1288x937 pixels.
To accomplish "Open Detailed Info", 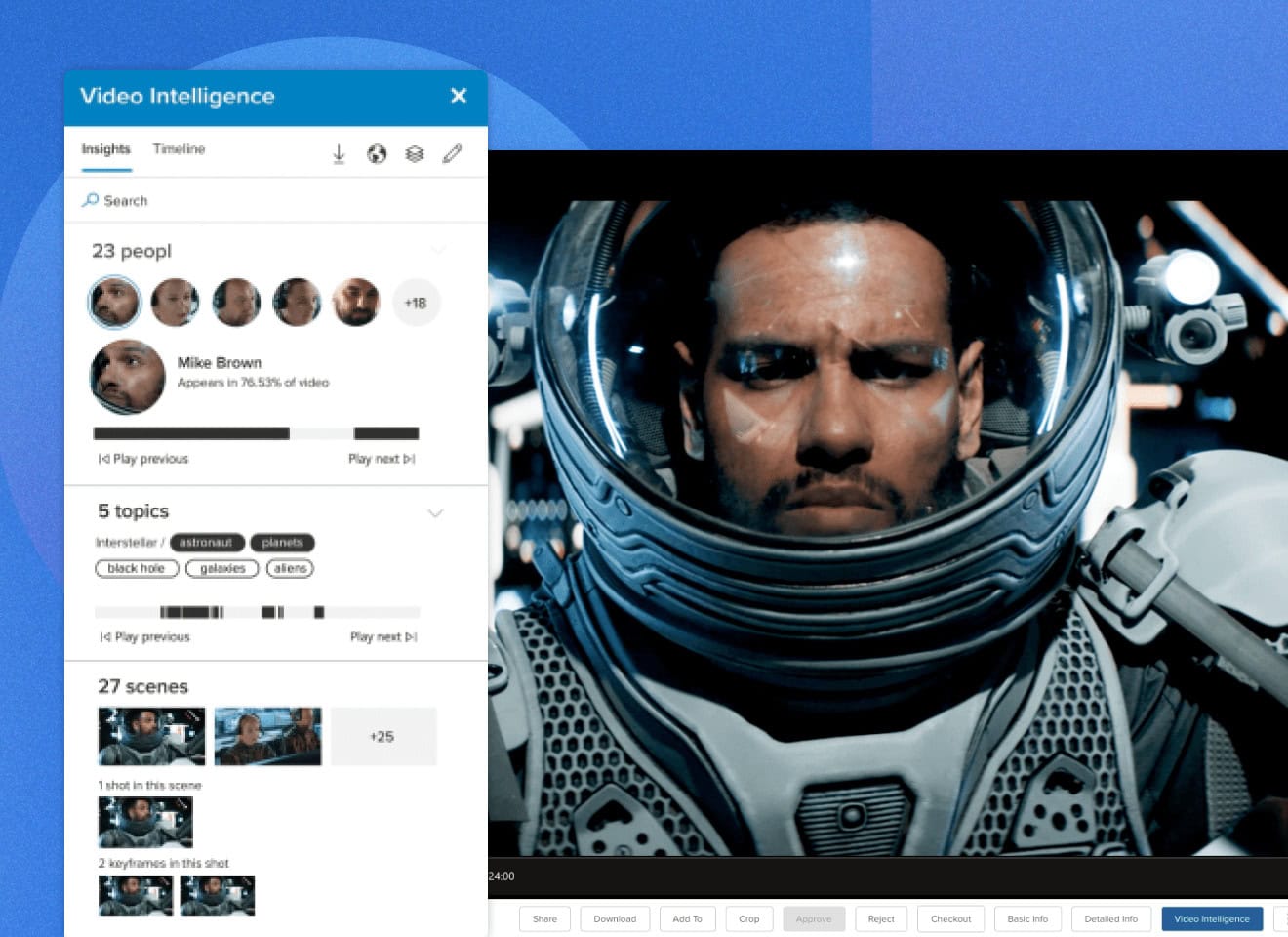I will [1110, 918].
